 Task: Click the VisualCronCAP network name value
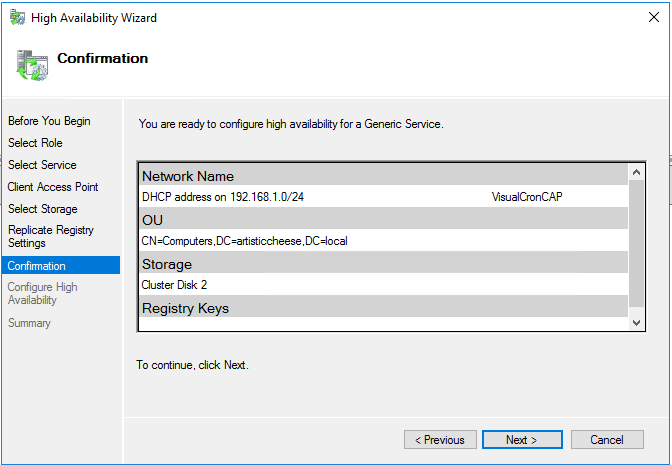tap(527, 197)
